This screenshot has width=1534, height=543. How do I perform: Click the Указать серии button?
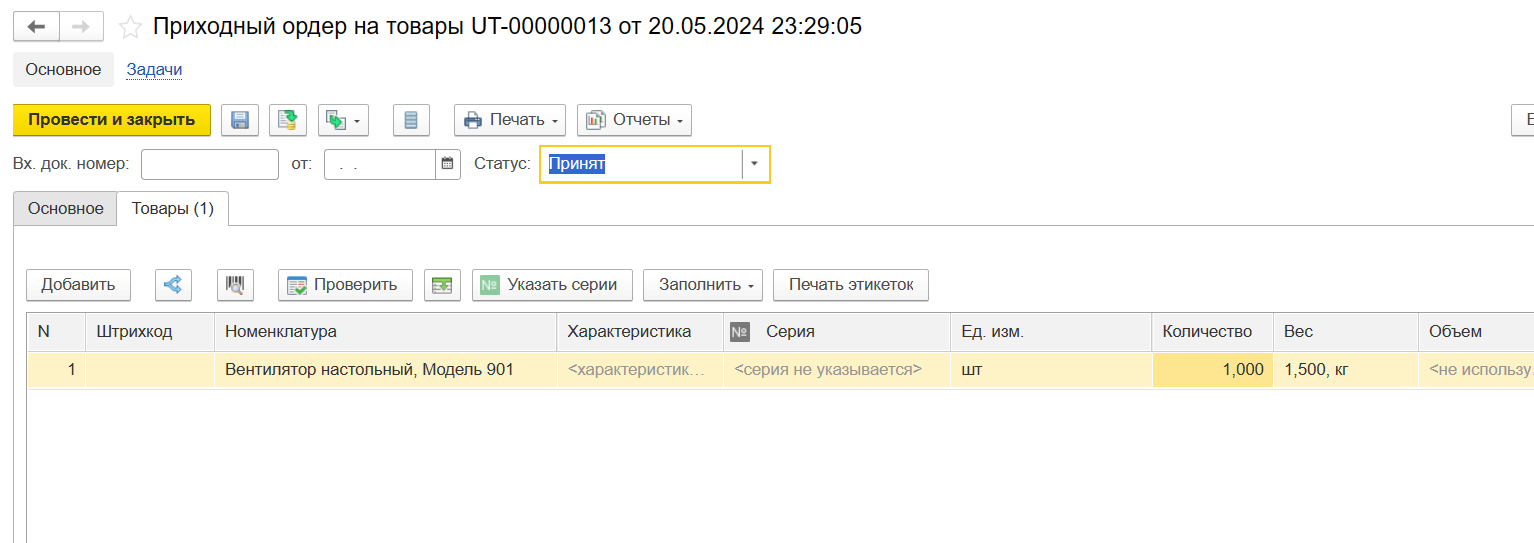[x=551, y=285]
